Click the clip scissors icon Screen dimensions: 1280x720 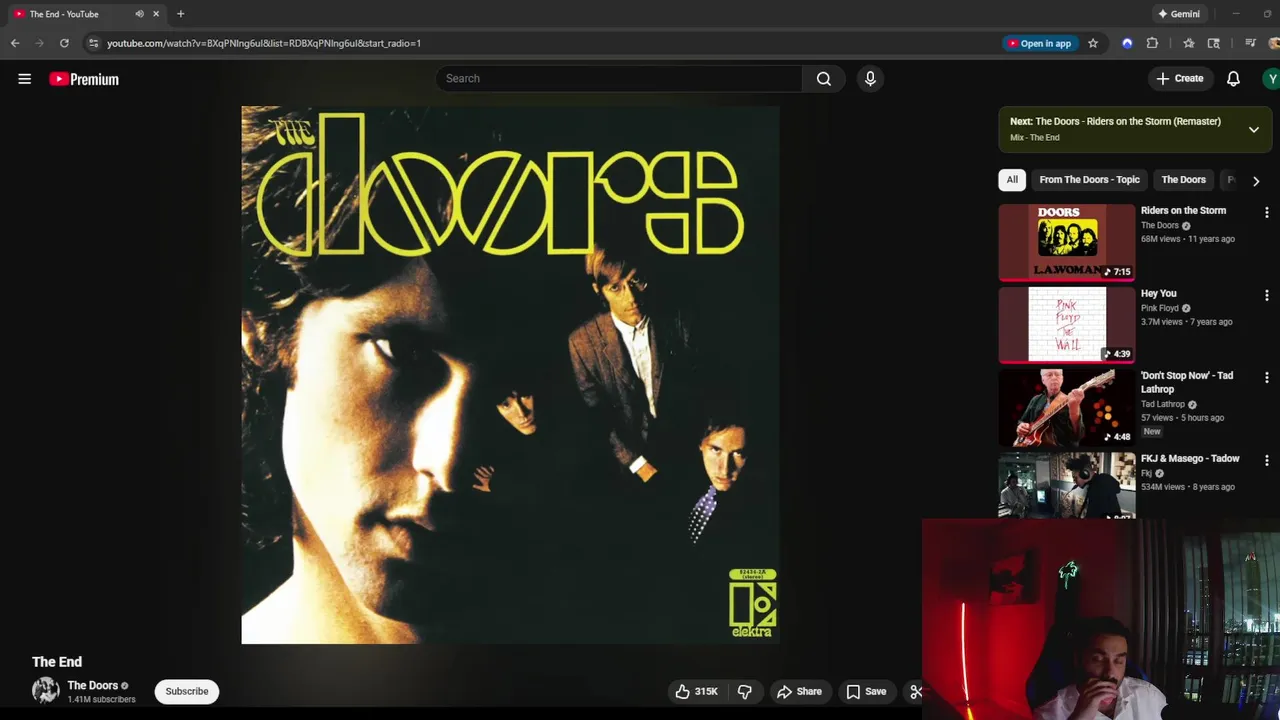pos(915,691)
